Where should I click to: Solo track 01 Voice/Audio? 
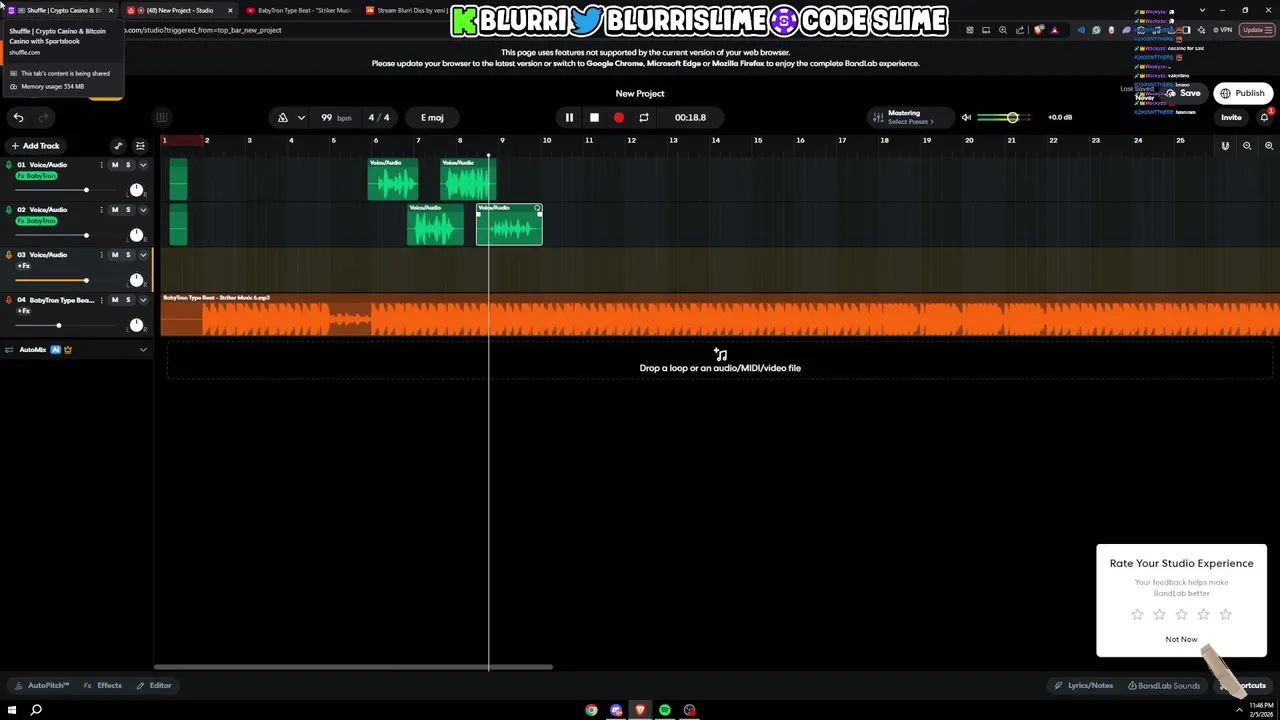pos(128,165)
